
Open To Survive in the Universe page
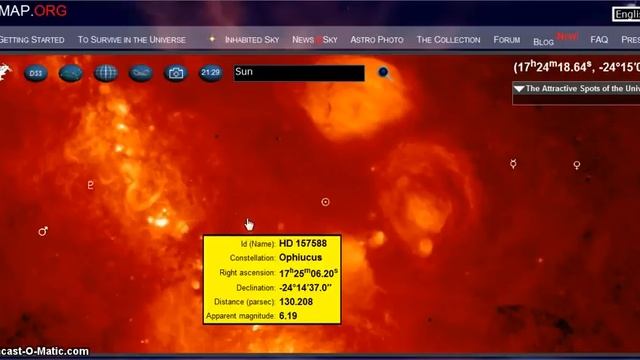[x=131, y=40]
